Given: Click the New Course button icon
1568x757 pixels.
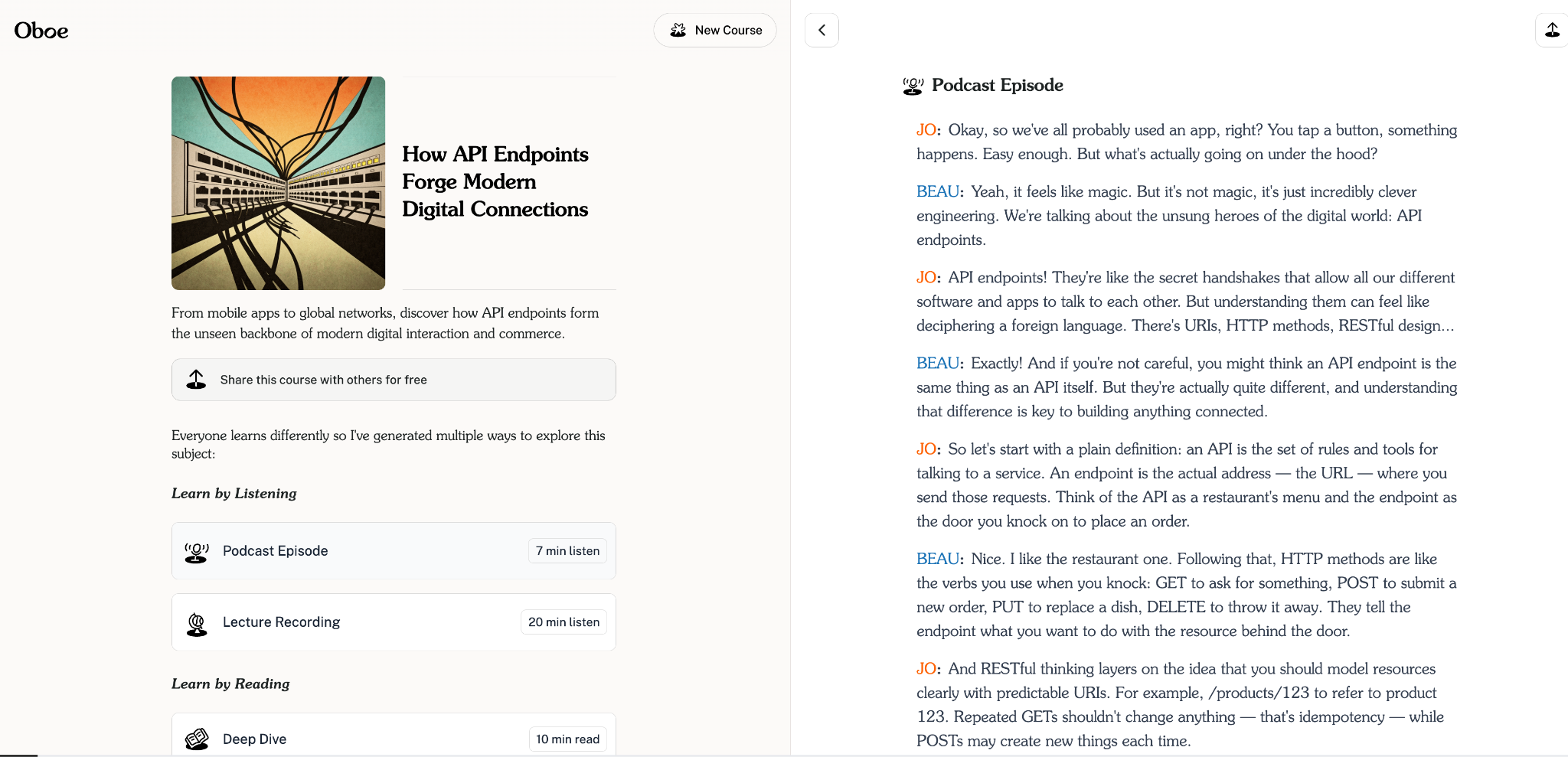Looking at the screenshot, I should pos(678,31).
